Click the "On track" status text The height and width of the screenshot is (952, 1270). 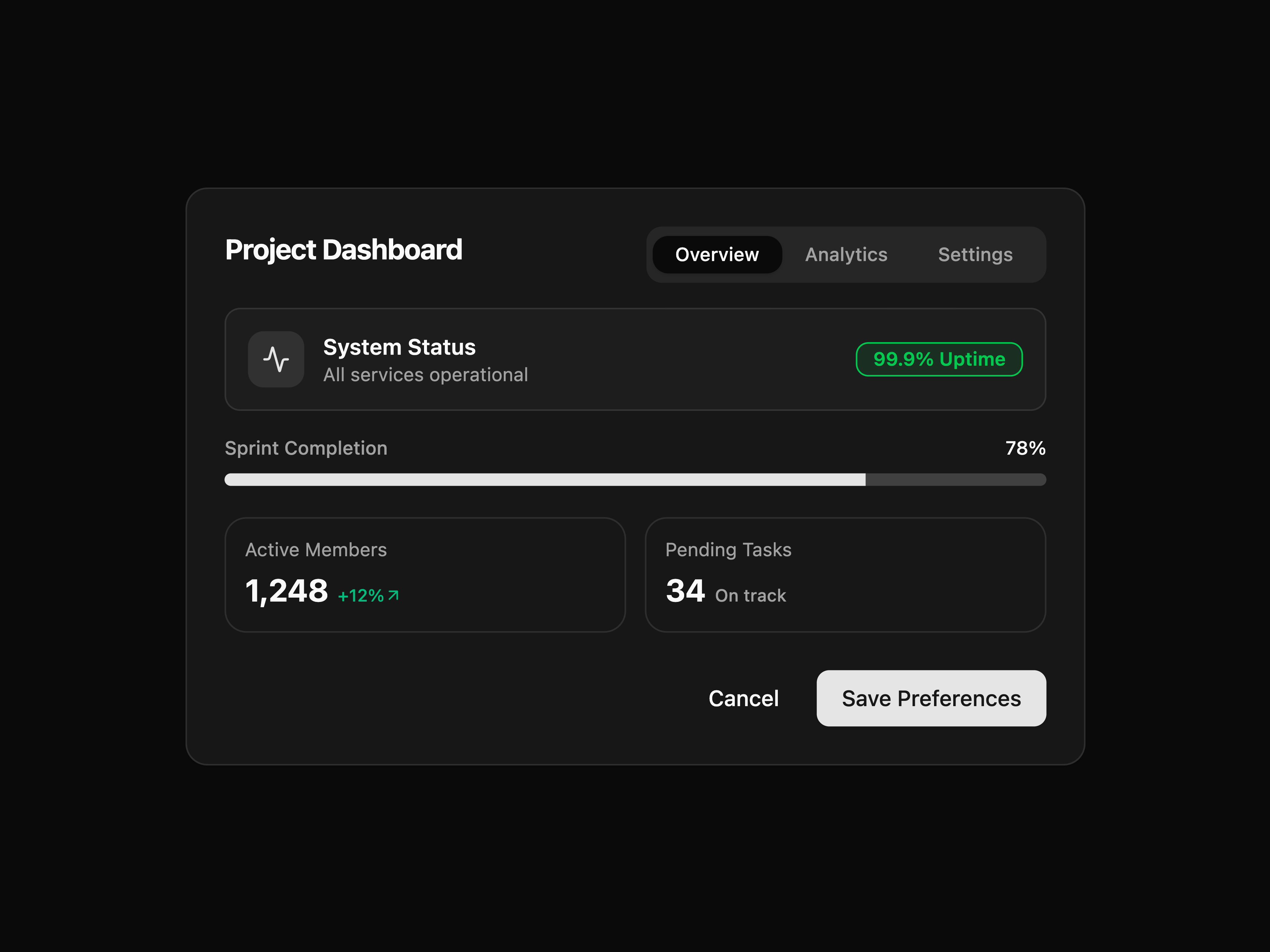coord(750,596)
